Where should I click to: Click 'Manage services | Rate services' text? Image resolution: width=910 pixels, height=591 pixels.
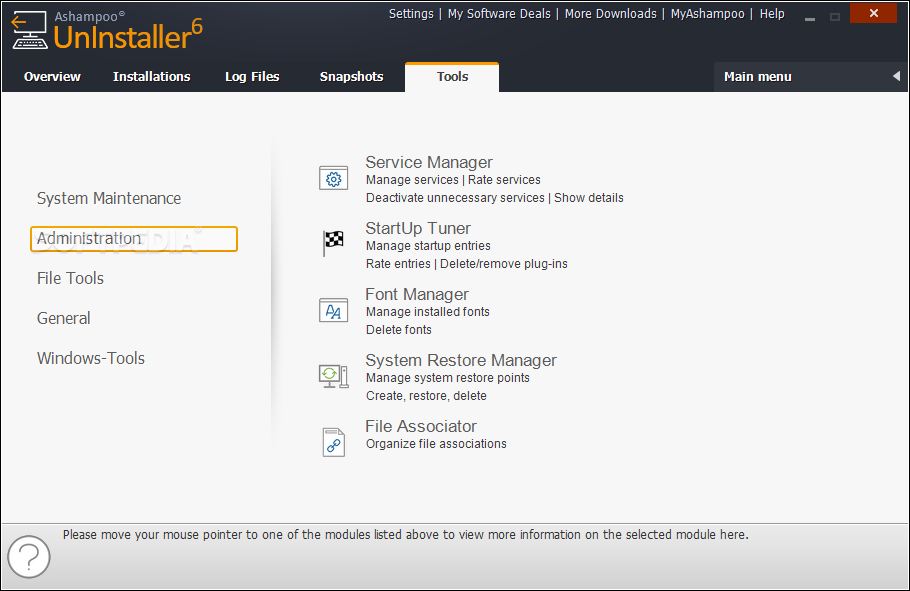click(453, 180)
